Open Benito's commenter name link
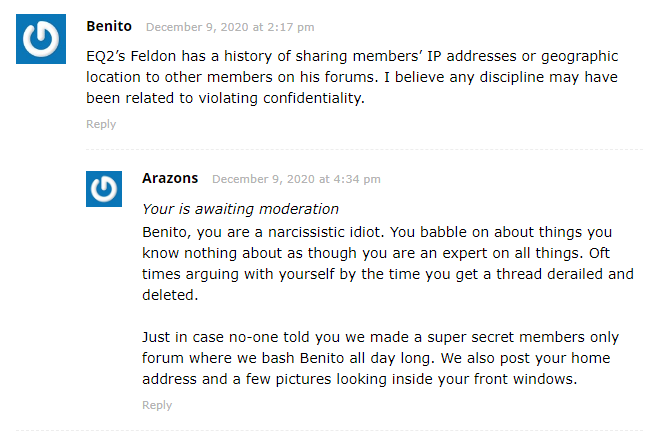The height and width of the screenshot is (435, 654). coord(109,26)
